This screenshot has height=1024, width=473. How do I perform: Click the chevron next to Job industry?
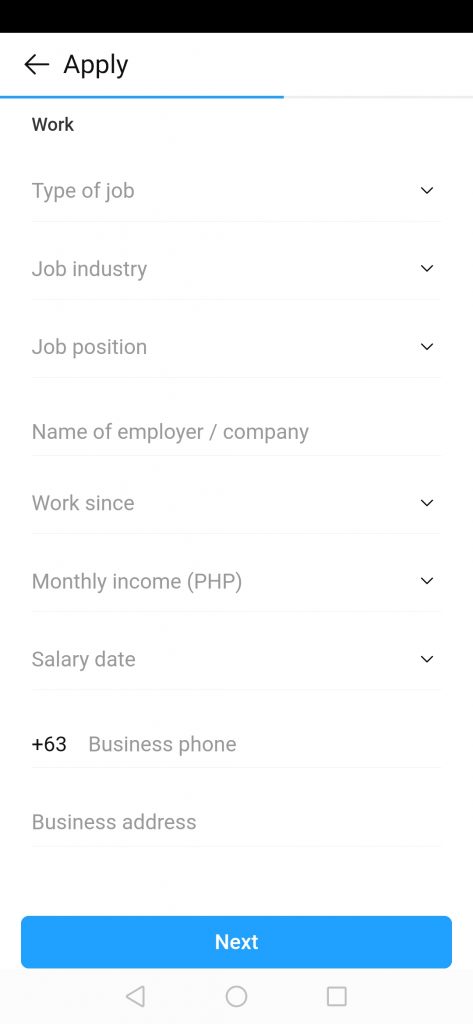click(x=427, y=268)
